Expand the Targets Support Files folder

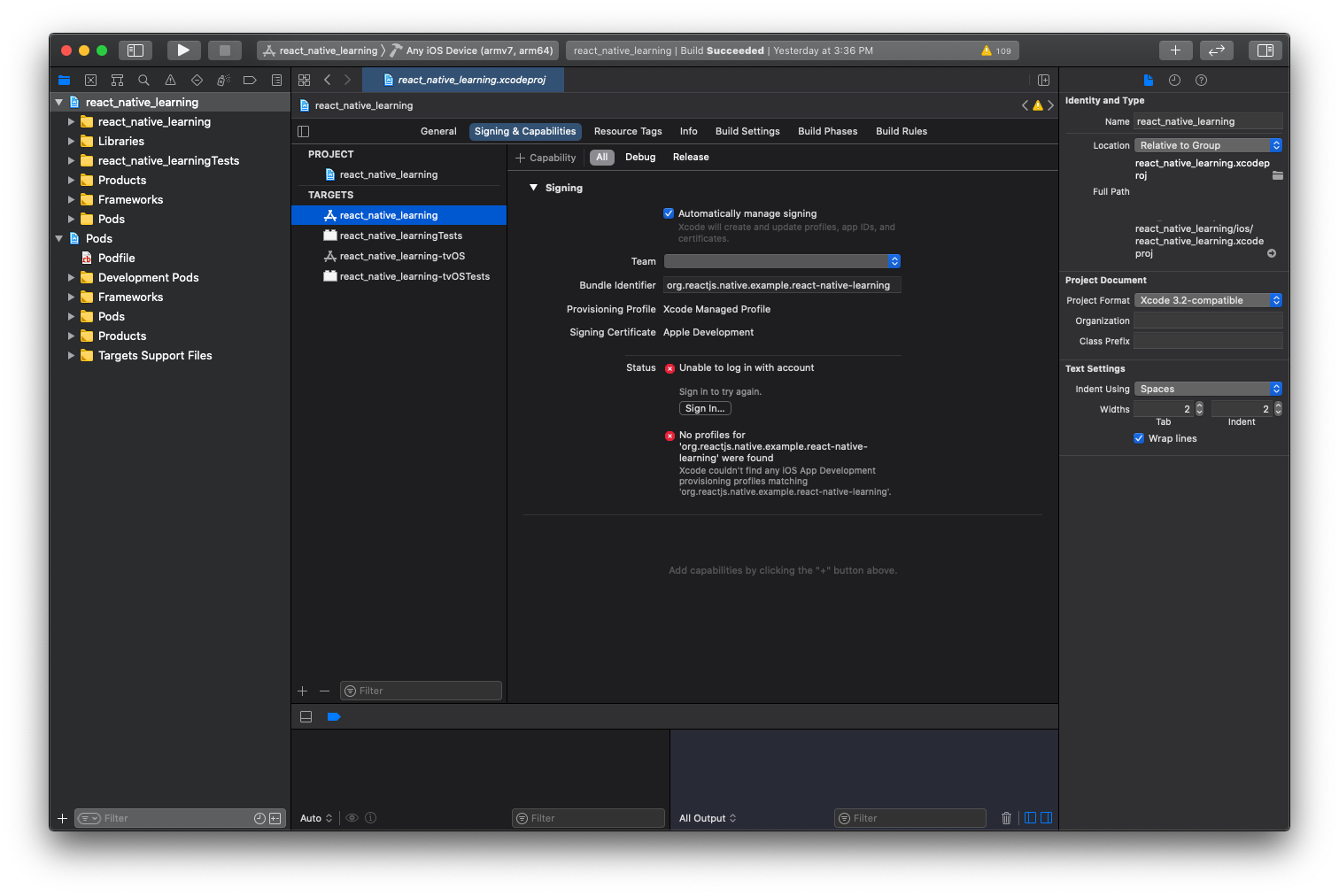tap(71, 355)
